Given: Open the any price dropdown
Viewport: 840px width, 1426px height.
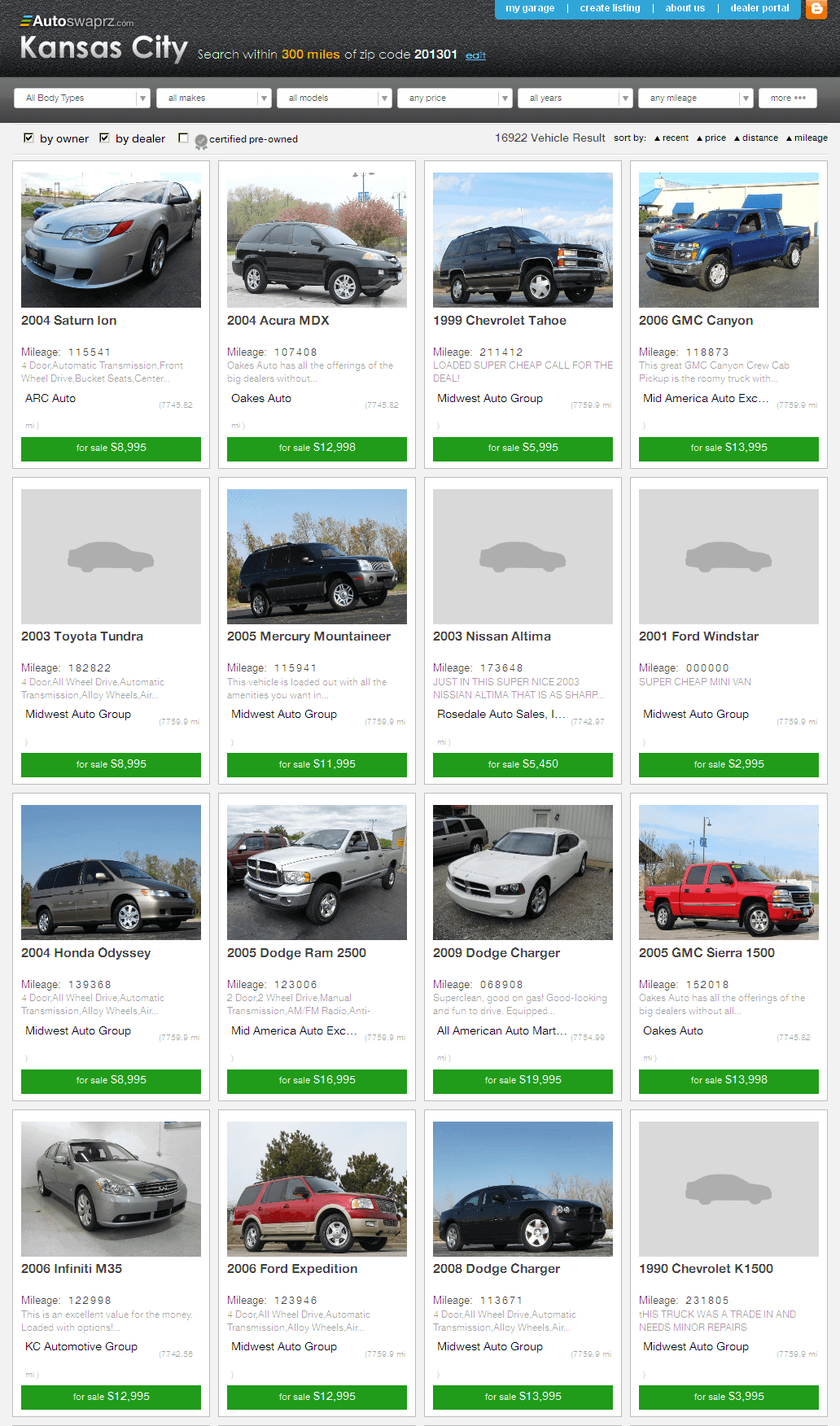Looking at the screenshot, I should click(454, 98).
